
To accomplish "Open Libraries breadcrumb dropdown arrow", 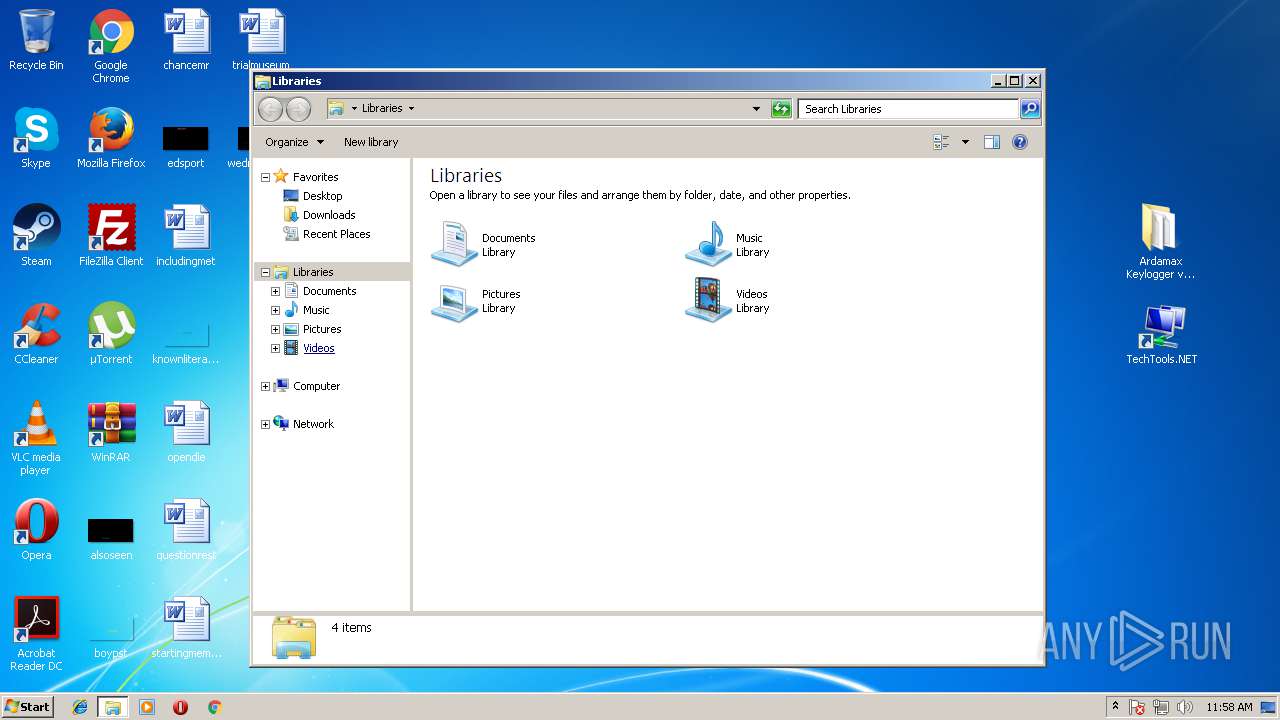I will pyautogui.click(x=411, y=108).
